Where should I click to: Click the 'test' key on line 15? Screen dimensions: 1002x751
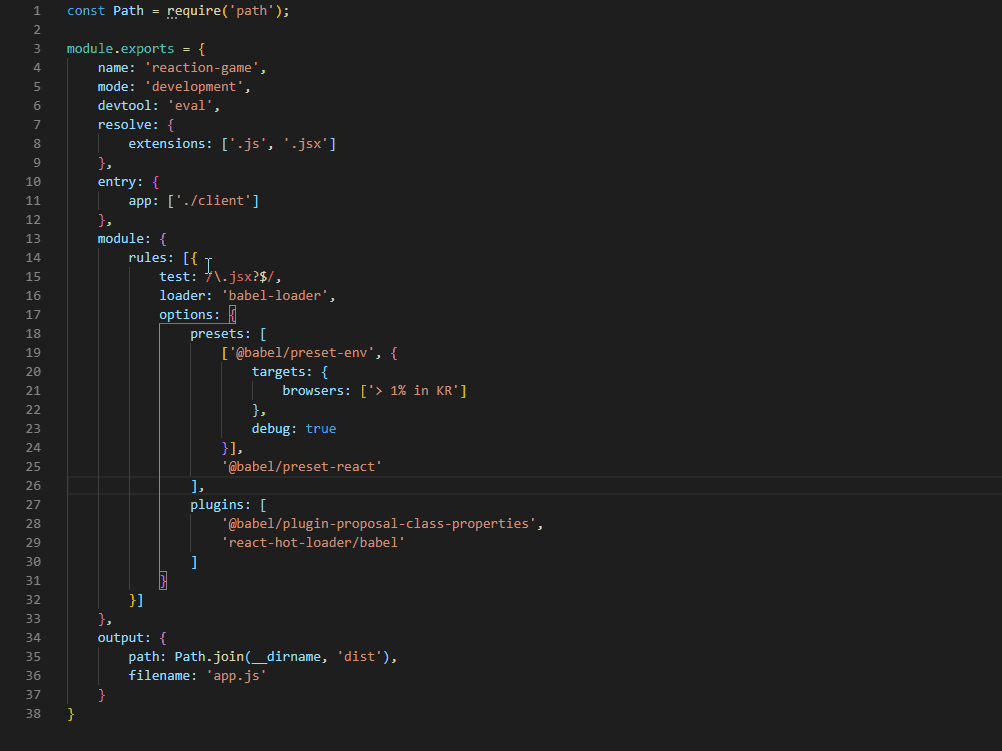coord(174,277)
